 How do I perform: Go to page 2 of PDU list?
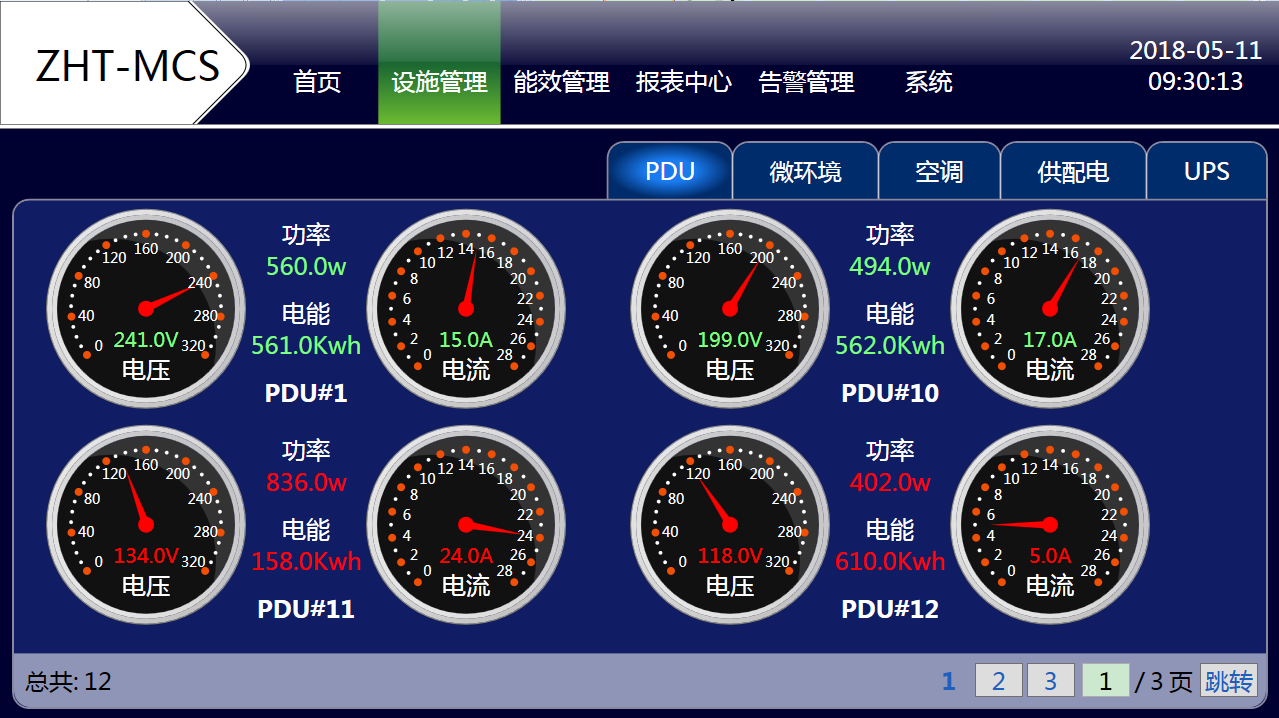coord(998,682)
